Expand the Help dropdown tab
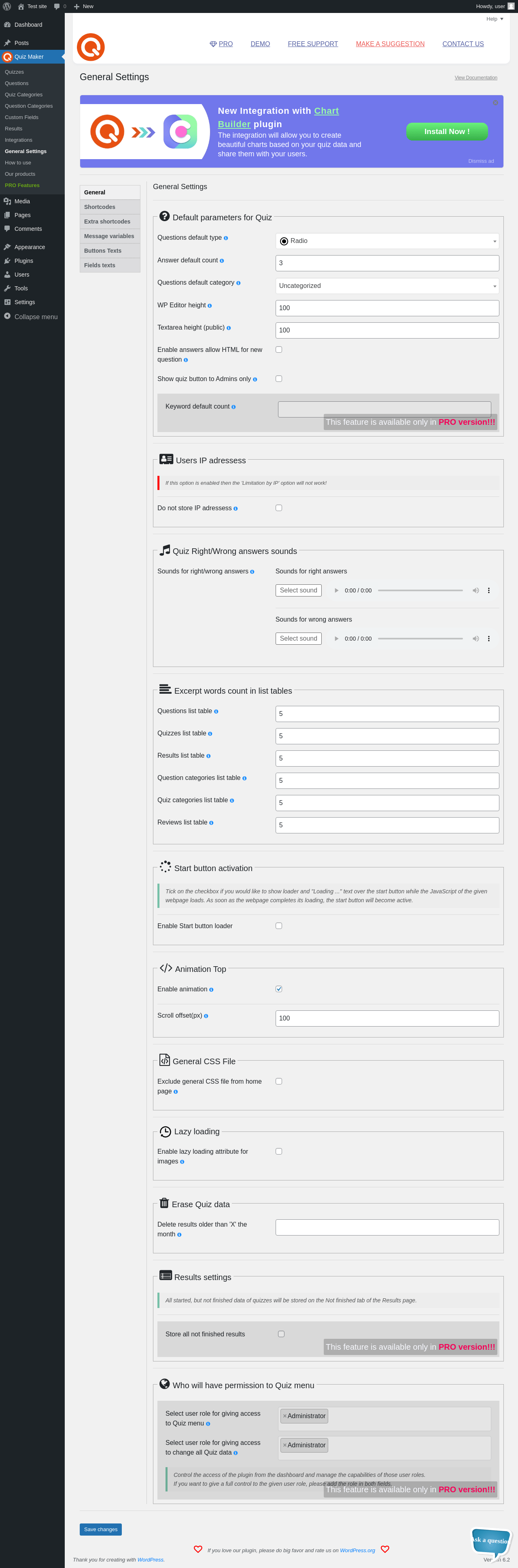This screenshot has height=1568, width=518. 495,19
